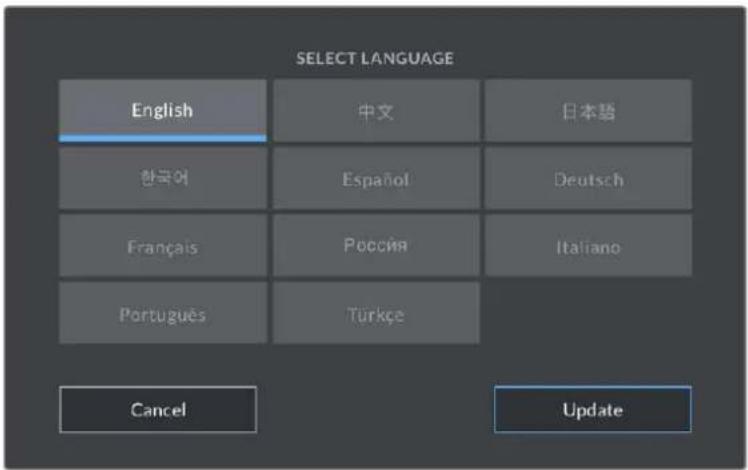Screen dimensions: 748x470
Task: Pick the 日本語 language button
Action: pos(589,111)
